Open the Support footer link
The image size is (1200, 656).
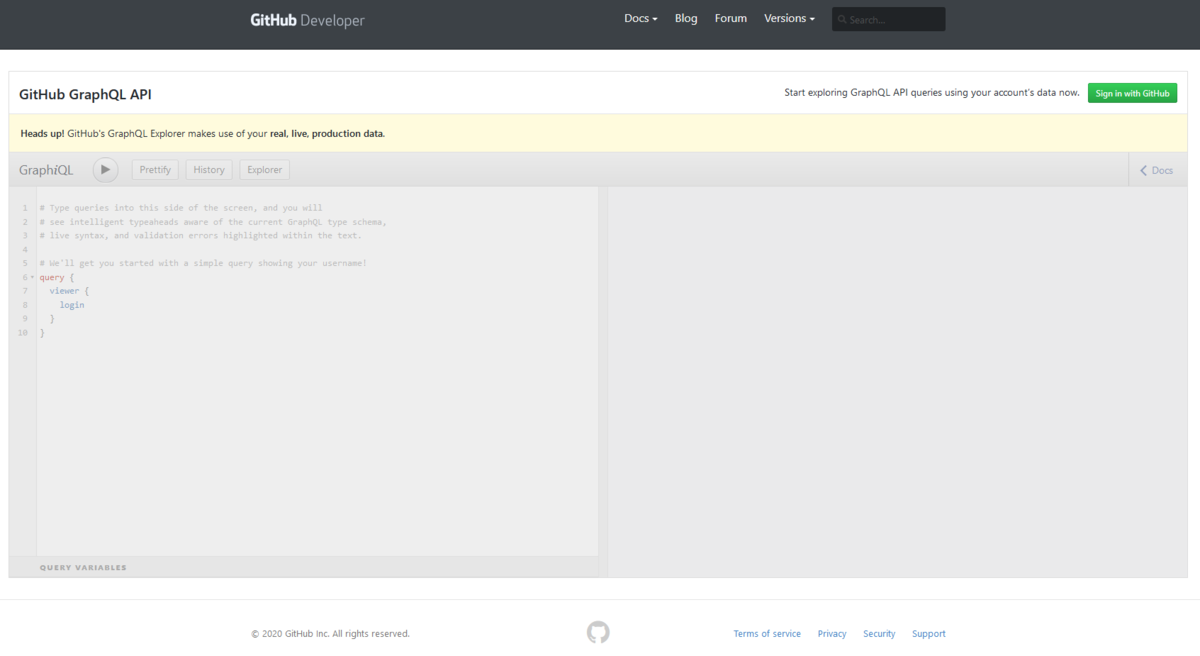pyautogui.click(x=928, y=634)
